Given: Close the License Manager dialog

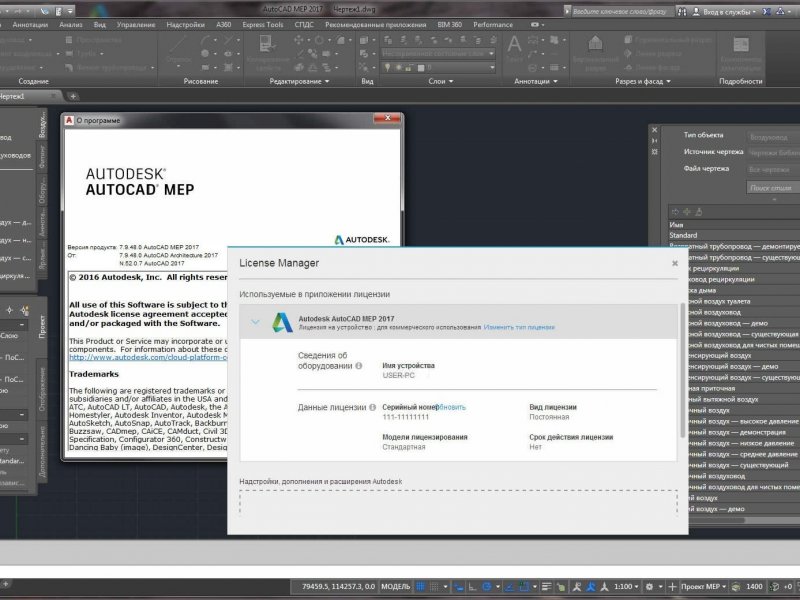Looking at the screenshot, I should pos(674,263).
